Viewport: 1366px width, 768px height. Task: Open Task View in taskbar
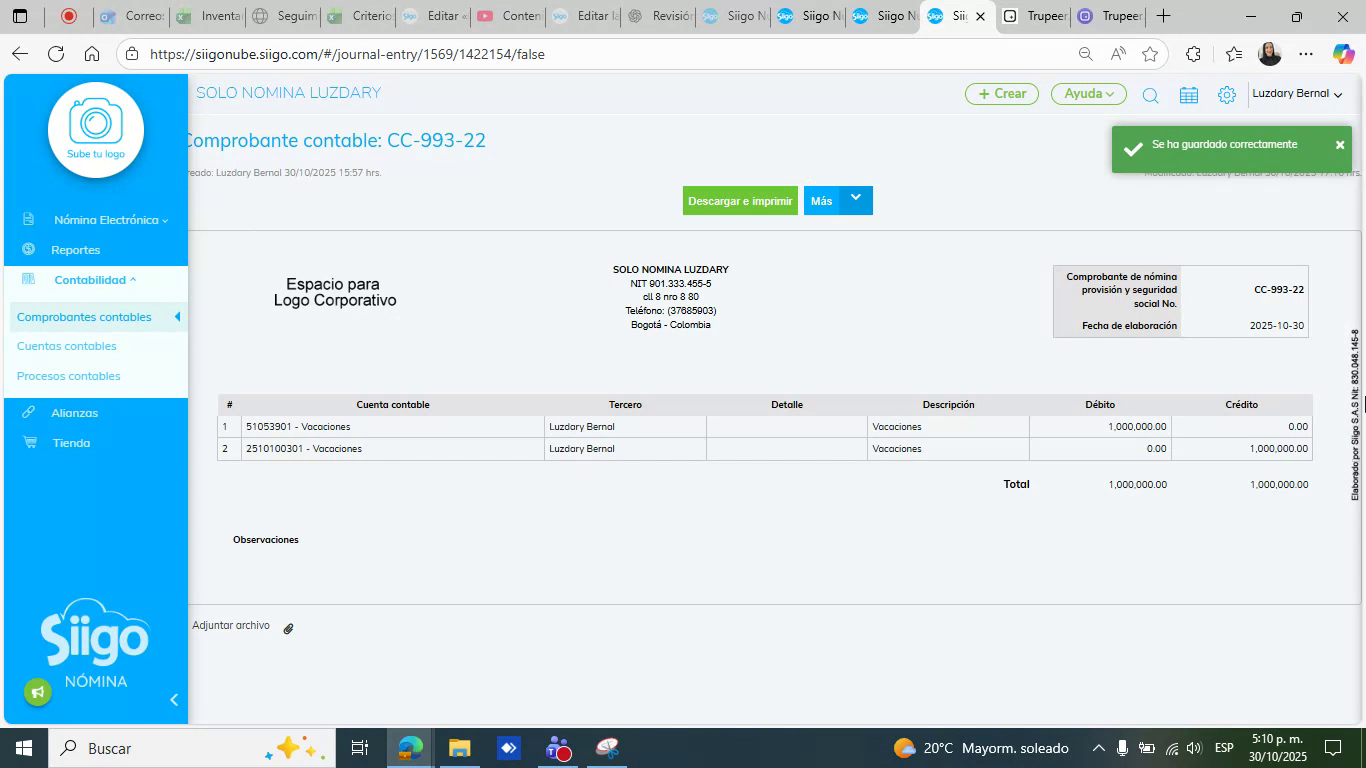(x=360, y=748)
